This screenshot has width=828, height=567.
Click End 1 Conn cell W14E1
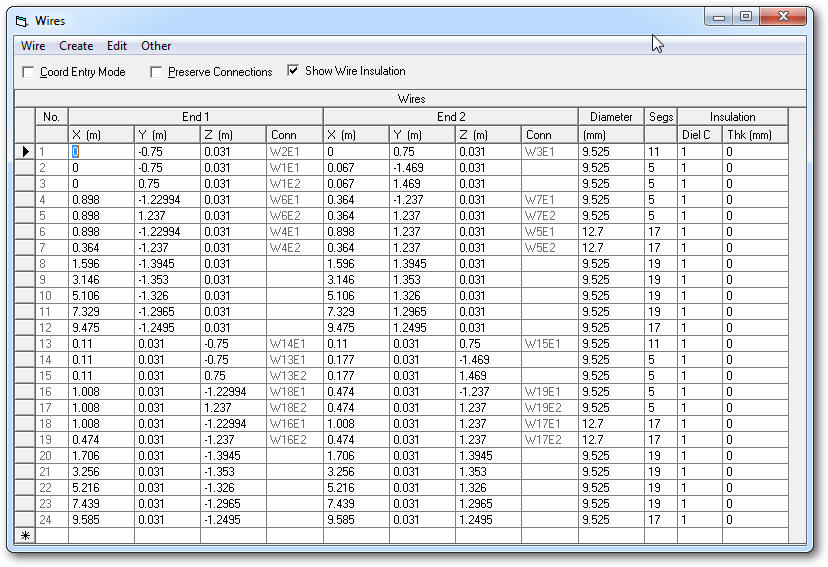coord(295,344)
